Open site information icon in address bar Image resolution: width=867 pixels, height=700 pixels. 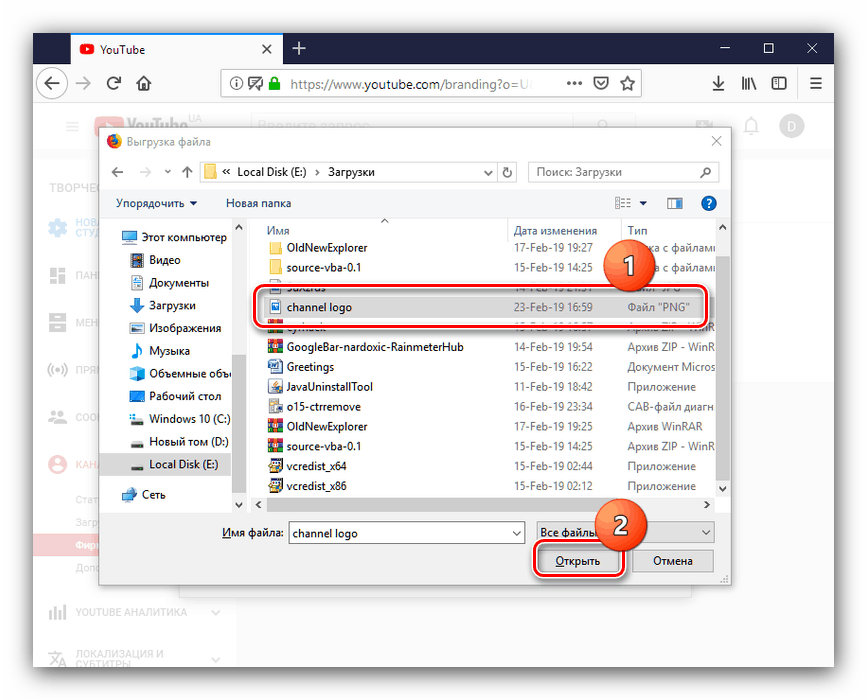(x=236, y=83)
